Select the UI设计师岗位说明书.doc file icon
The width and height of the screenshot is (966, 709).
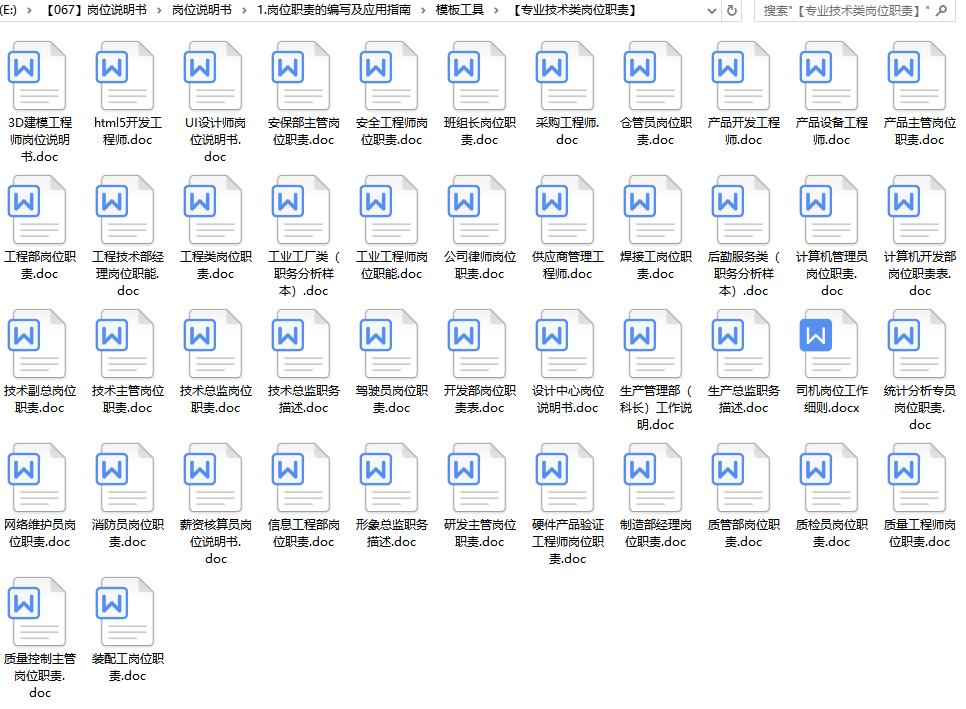[213, 75]
